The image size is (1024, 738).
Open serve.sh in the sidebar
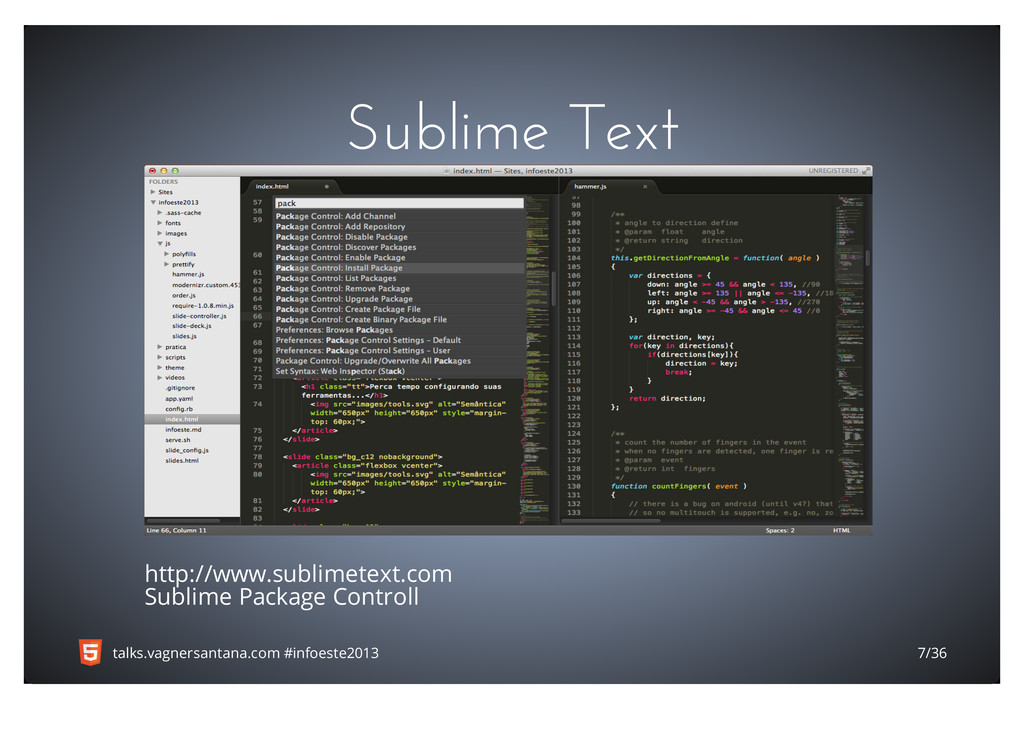178,440
